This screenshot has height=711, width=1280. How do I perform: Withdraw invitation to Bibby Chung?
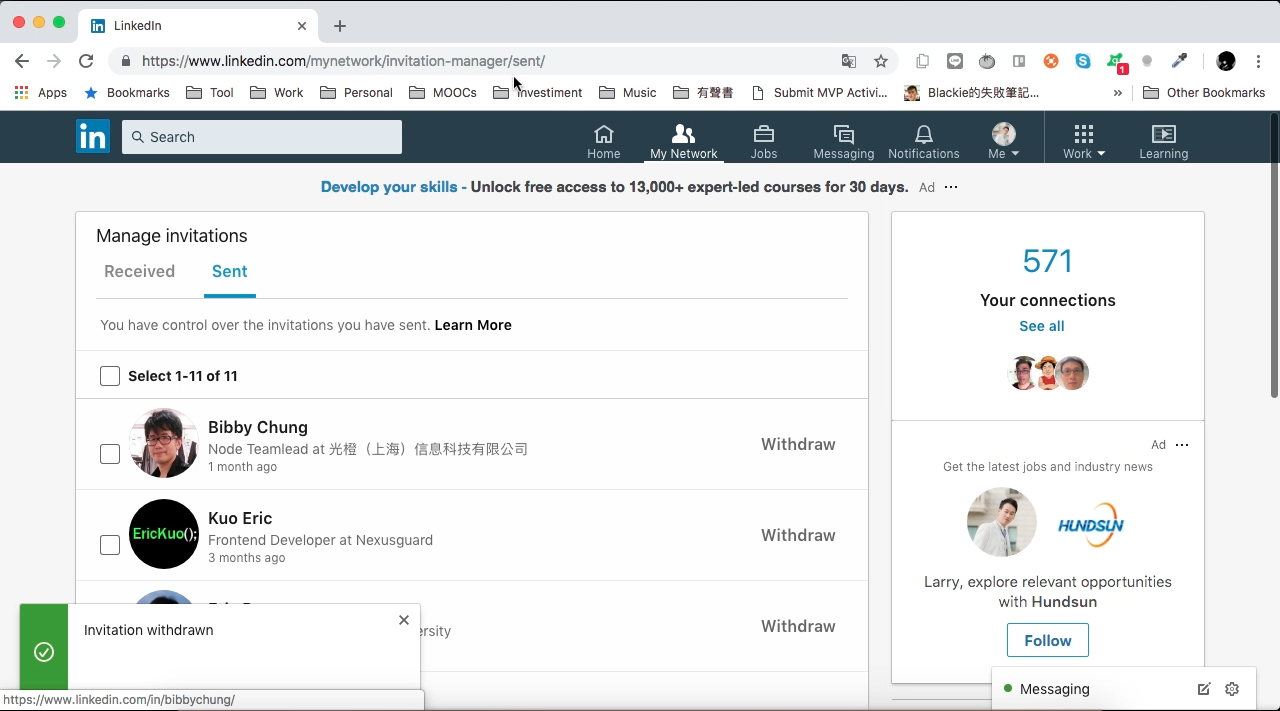(x=798, y=444)
